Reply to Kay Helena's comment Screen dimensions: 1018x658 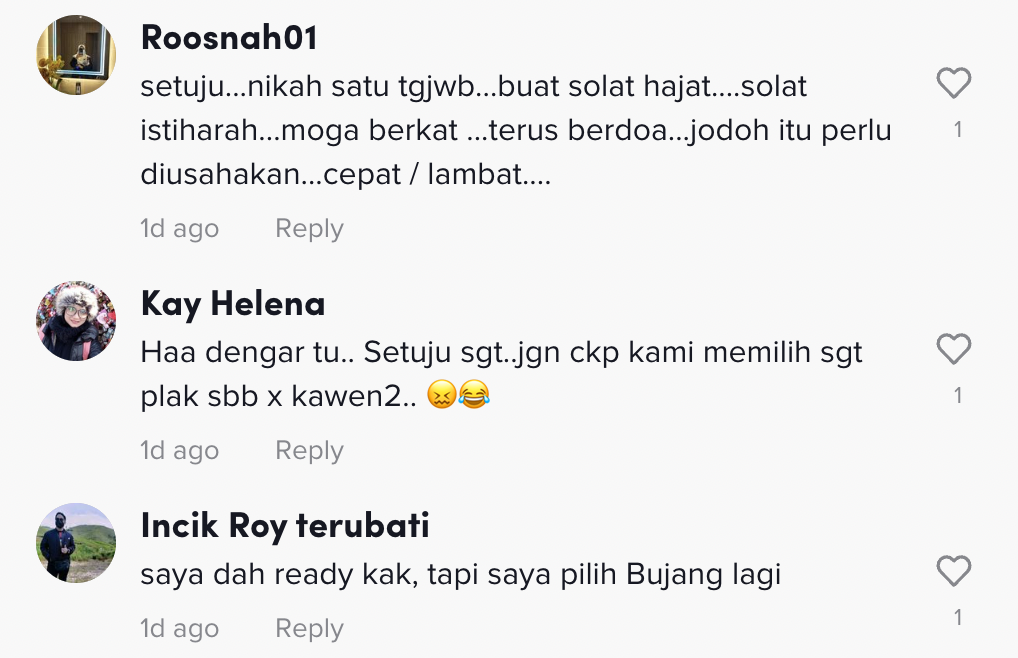309,451
